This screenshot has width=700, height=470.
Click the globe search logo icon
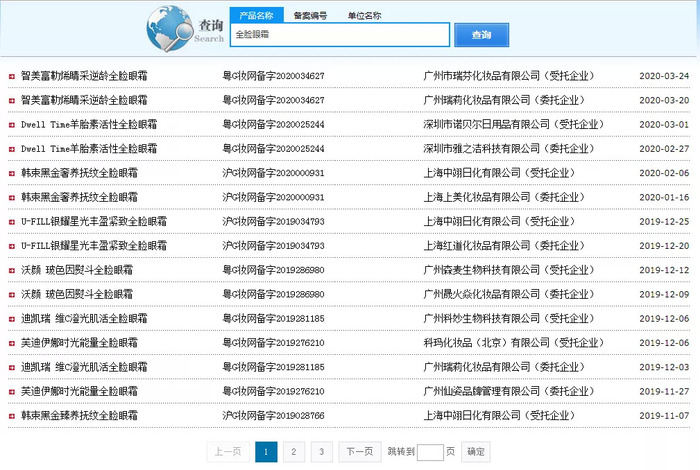169,29
